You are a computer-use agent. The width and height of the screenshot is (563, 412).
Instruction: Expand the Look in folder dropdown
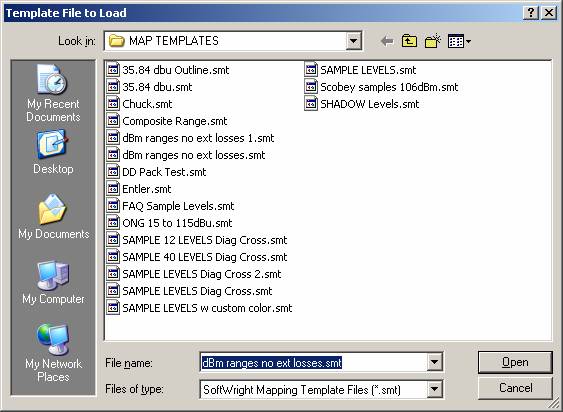pos(353,41)
